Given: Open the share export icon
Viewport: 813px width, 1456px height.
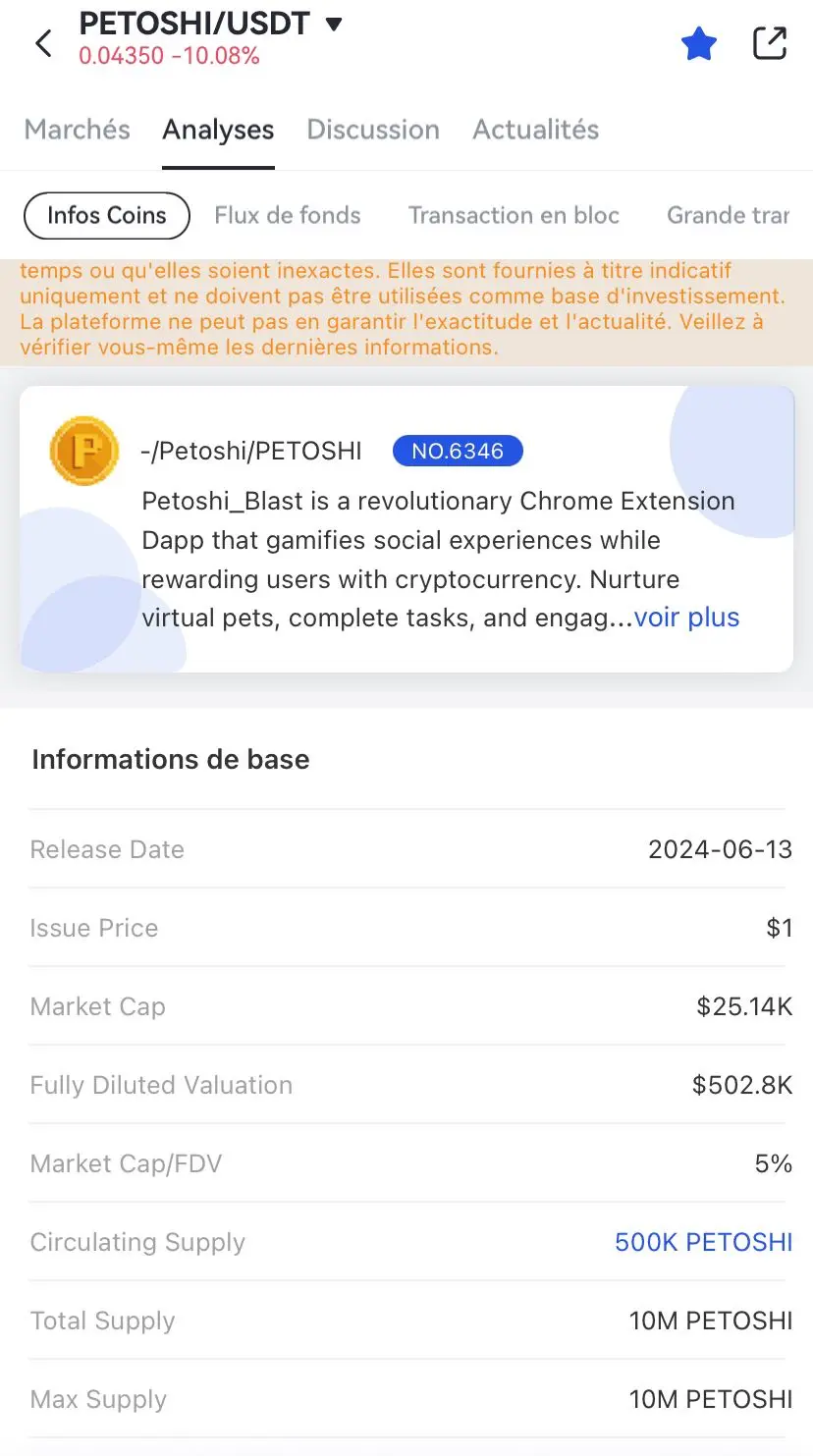Looking at the screenshot, I should (x=770, y=43).
